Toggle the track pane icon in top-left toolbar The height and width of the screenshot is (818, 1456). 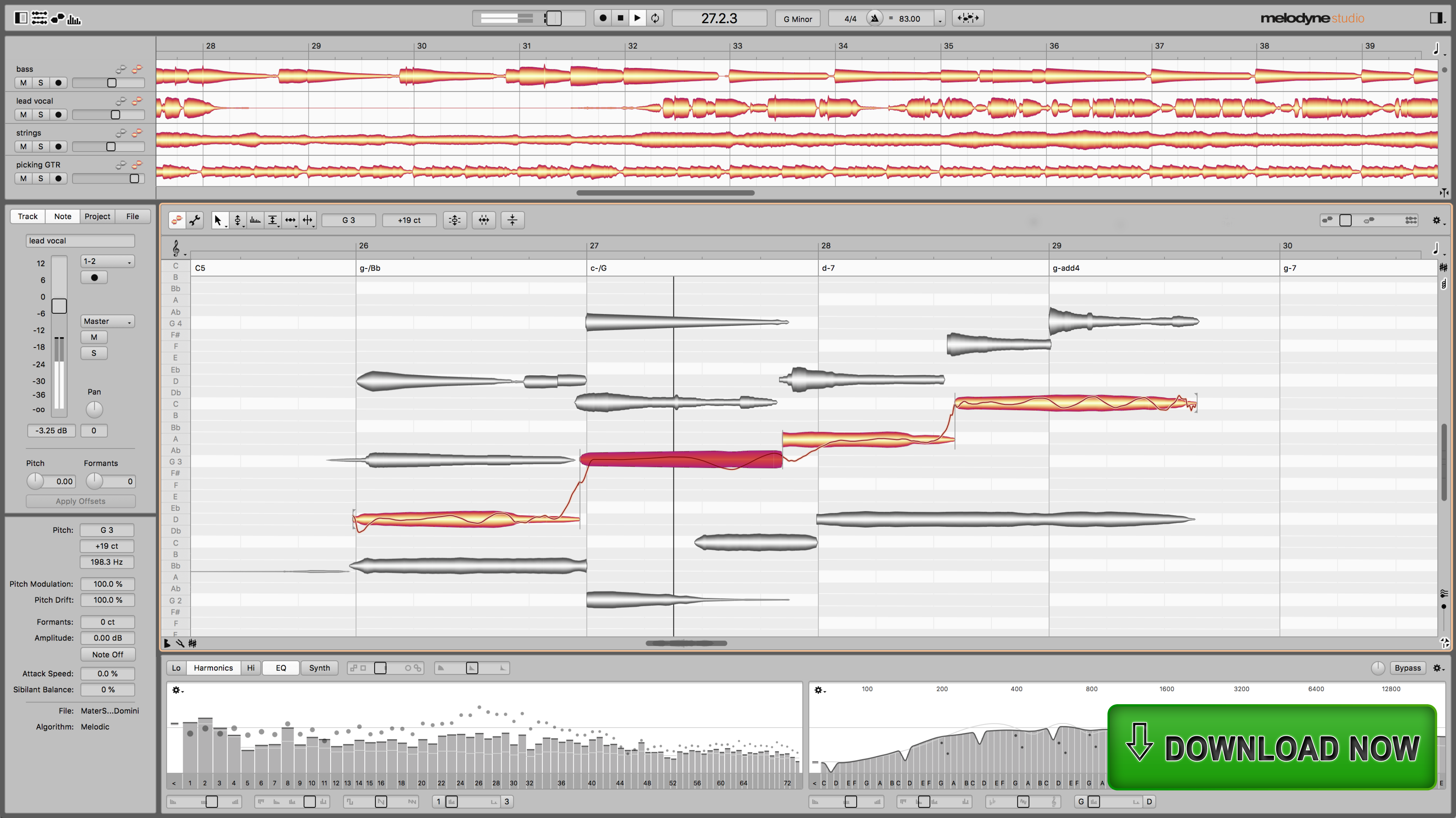[x=21, y=18]
